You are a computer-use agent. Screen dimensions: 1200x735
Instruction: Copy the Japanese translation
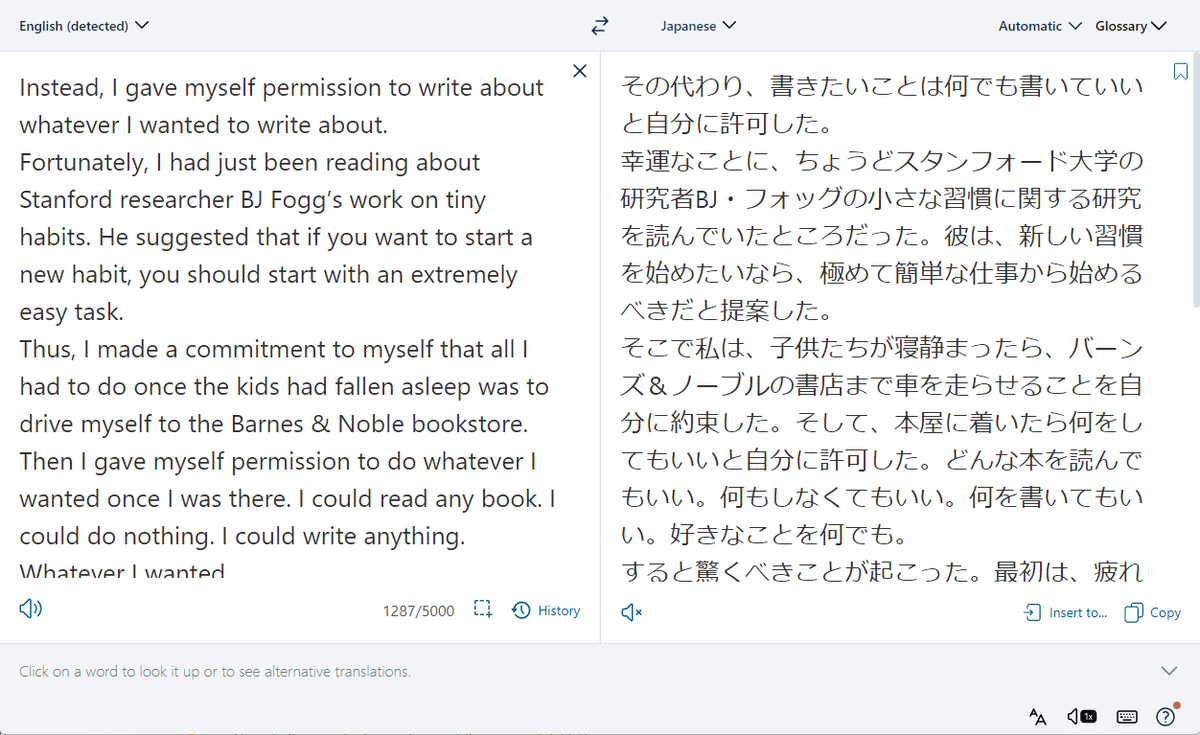coord(1153,612)
